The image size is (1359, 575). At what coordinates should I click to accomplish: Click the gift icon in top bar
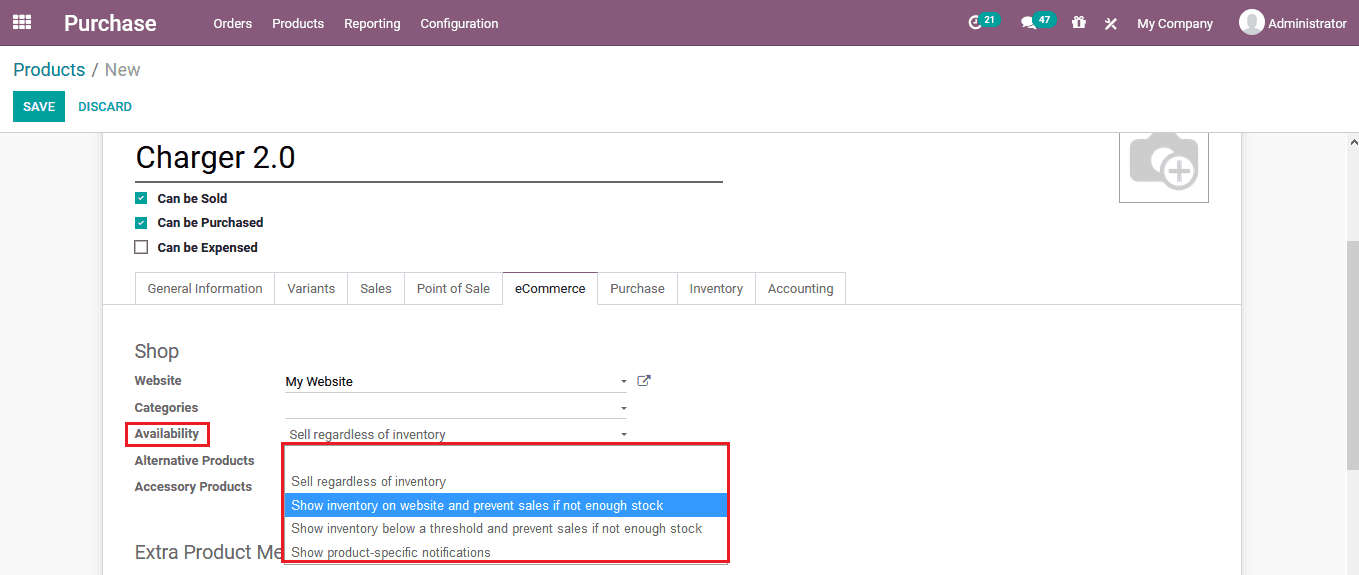pos(1078,22)
